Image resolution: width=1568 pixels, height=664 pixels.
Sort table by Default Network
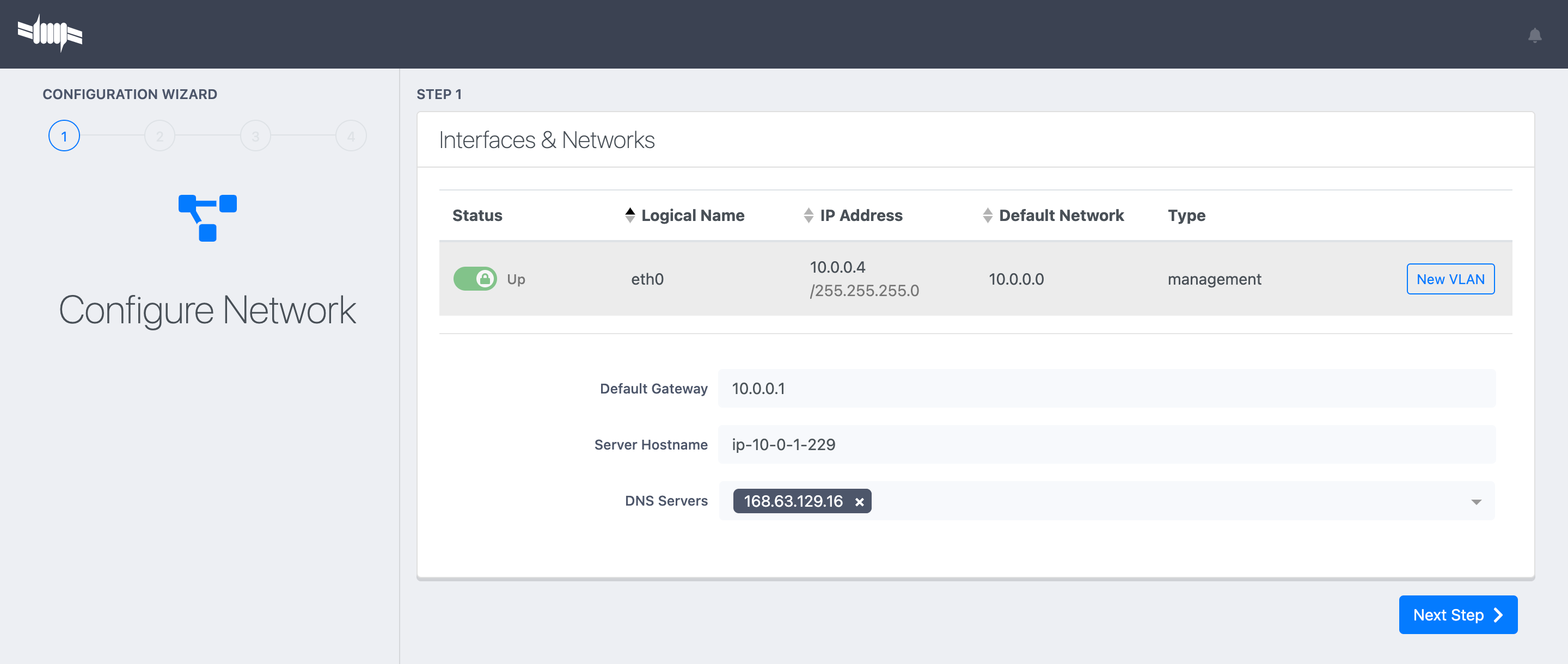point(1053,216)
